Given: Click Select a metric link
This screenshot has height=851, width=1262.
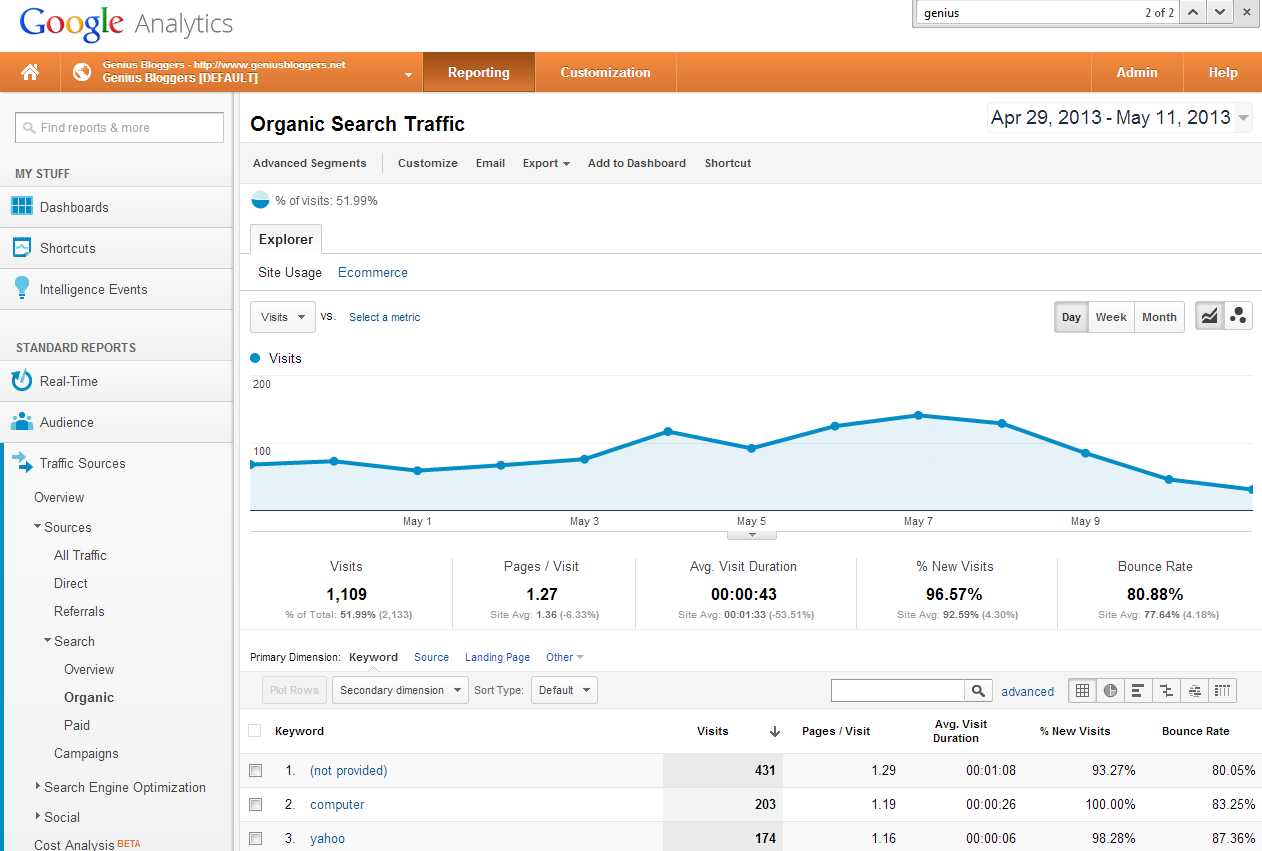Looking at the screenshot, I should tap(385, 317).
